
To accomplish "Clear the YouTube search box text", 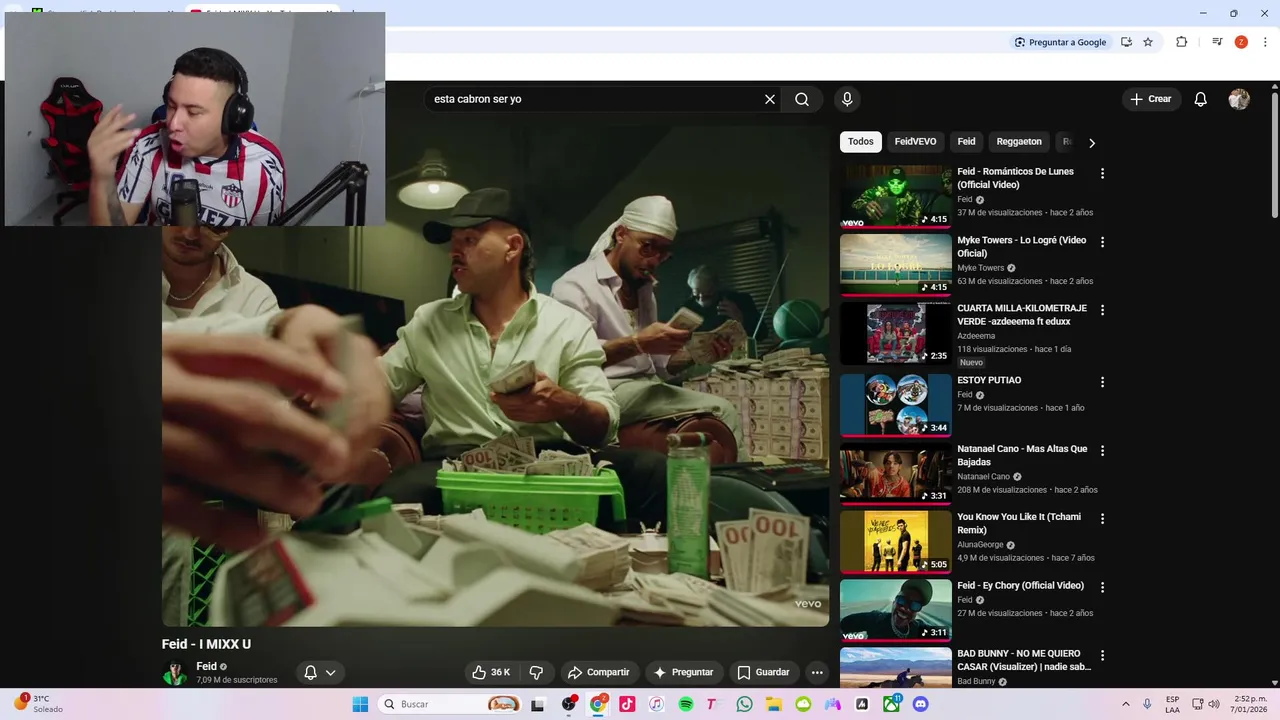I will pos(770,99).
